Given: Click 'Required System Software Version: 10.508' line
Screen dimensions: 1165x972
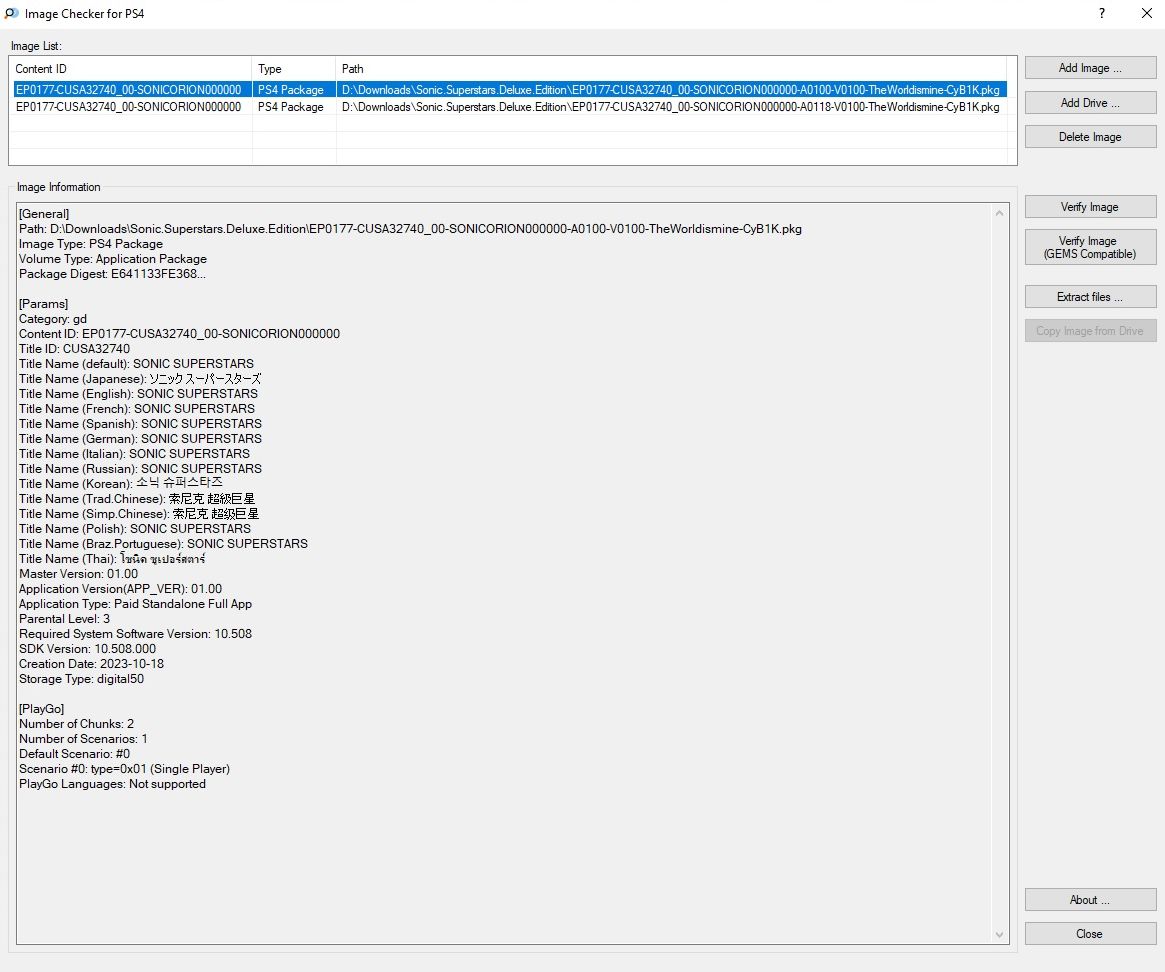Looking at the screenshot, I should (135, 634).
